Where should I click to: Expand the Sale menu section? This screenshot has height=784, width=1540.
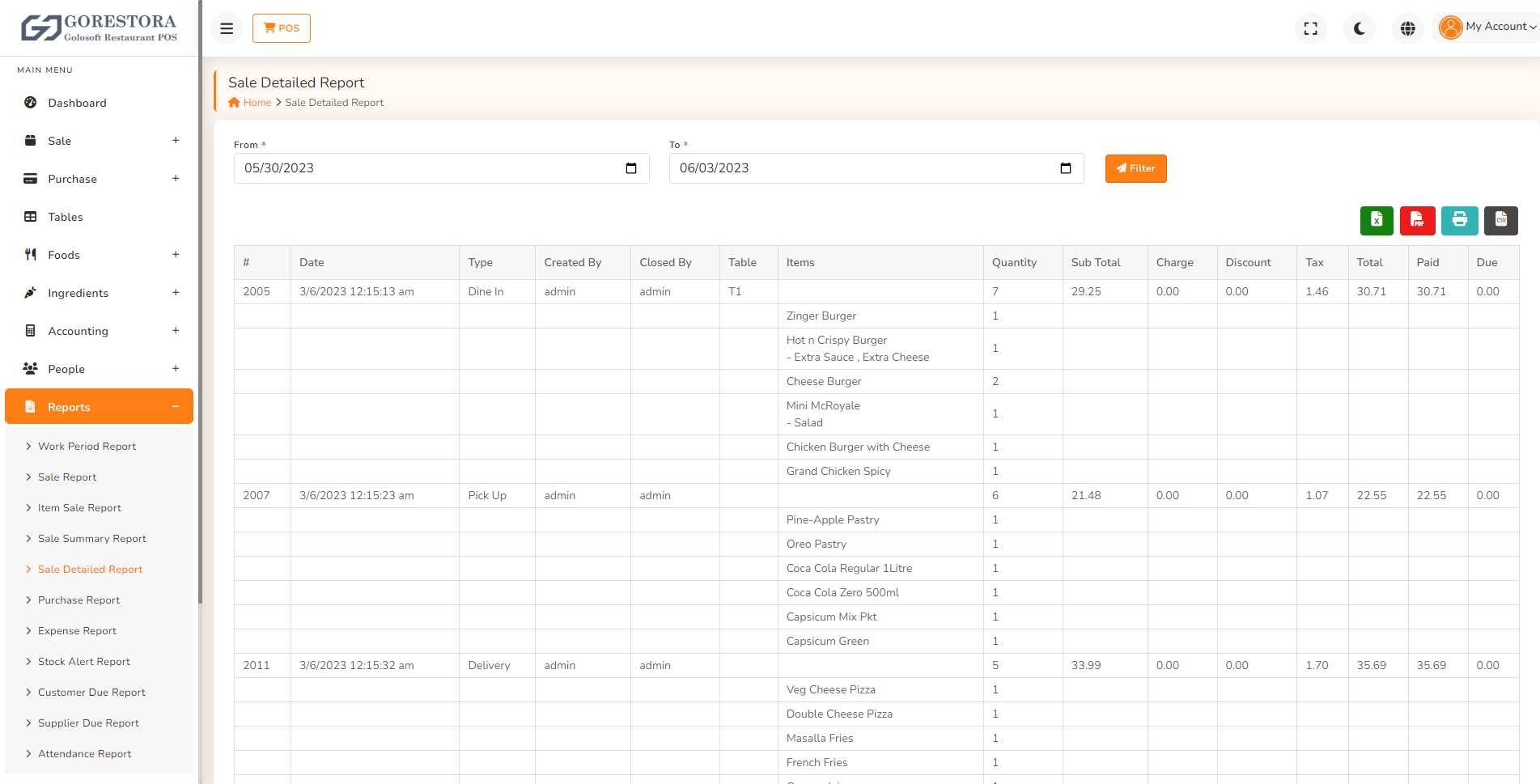click(x=176, y=140)
